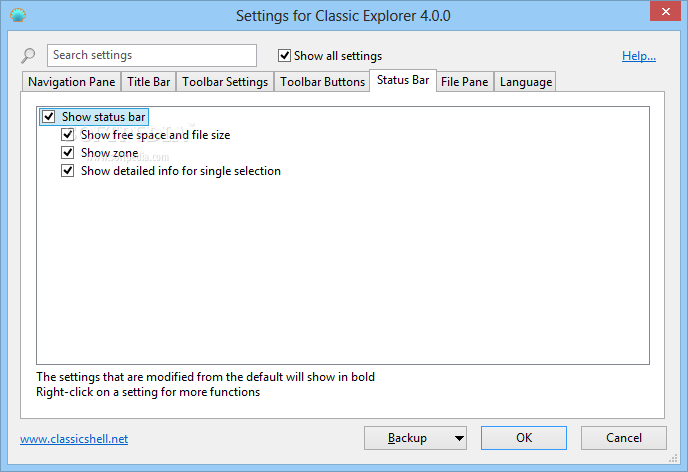This screenshot has height=472, width=688.
Task: Uncheck Show status bar option
Action: 49,117
